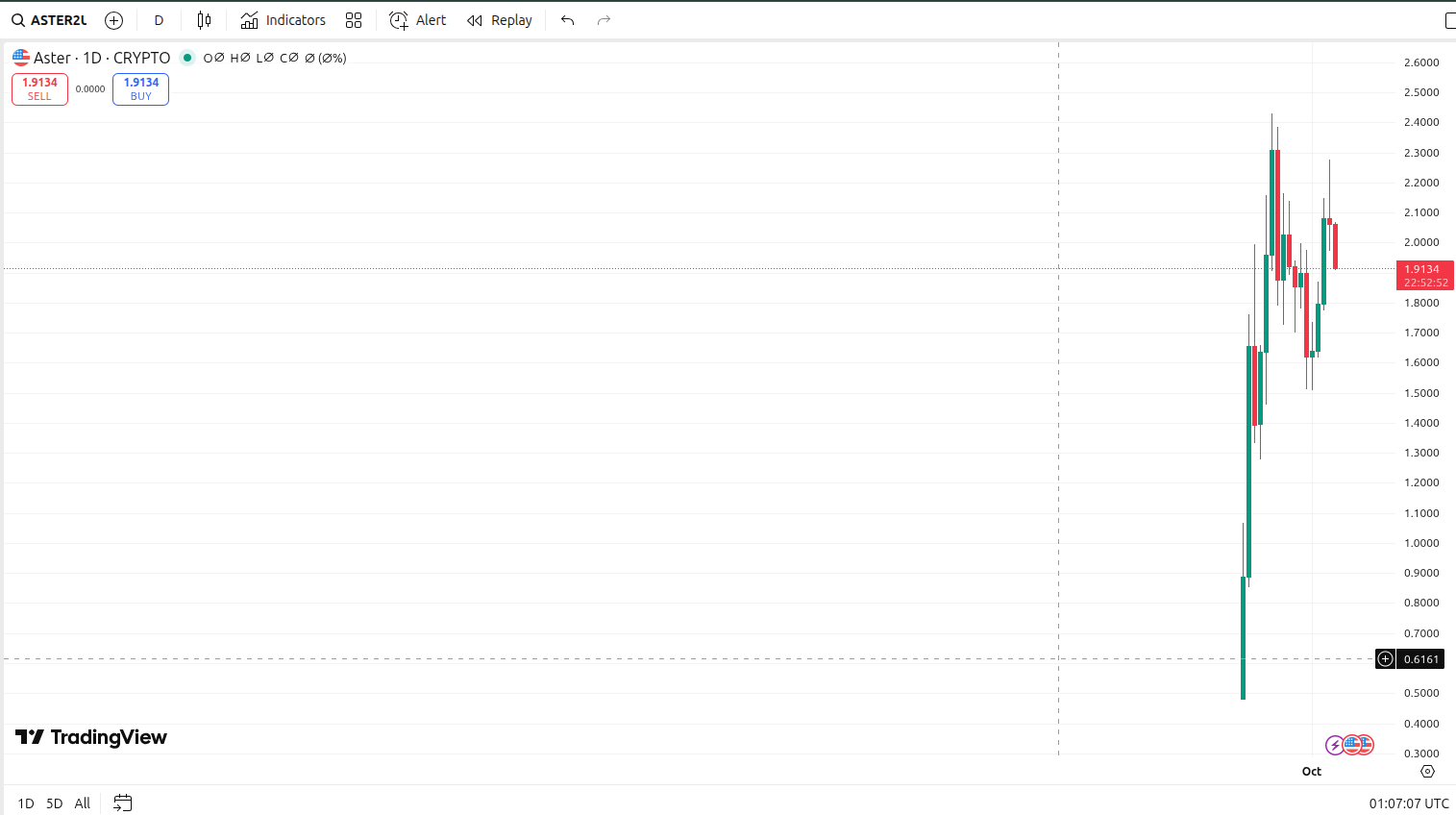Image resolution: width=1456 pixels, height=815 pixels.
Task: Click the 2.0000 price axis label
Action: [1421, 242]
